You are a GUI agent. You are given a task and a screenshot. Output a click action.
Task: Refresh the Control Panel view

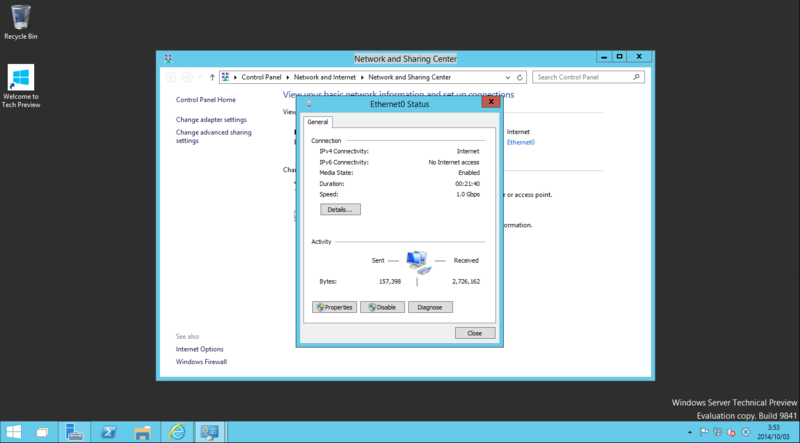519,78
